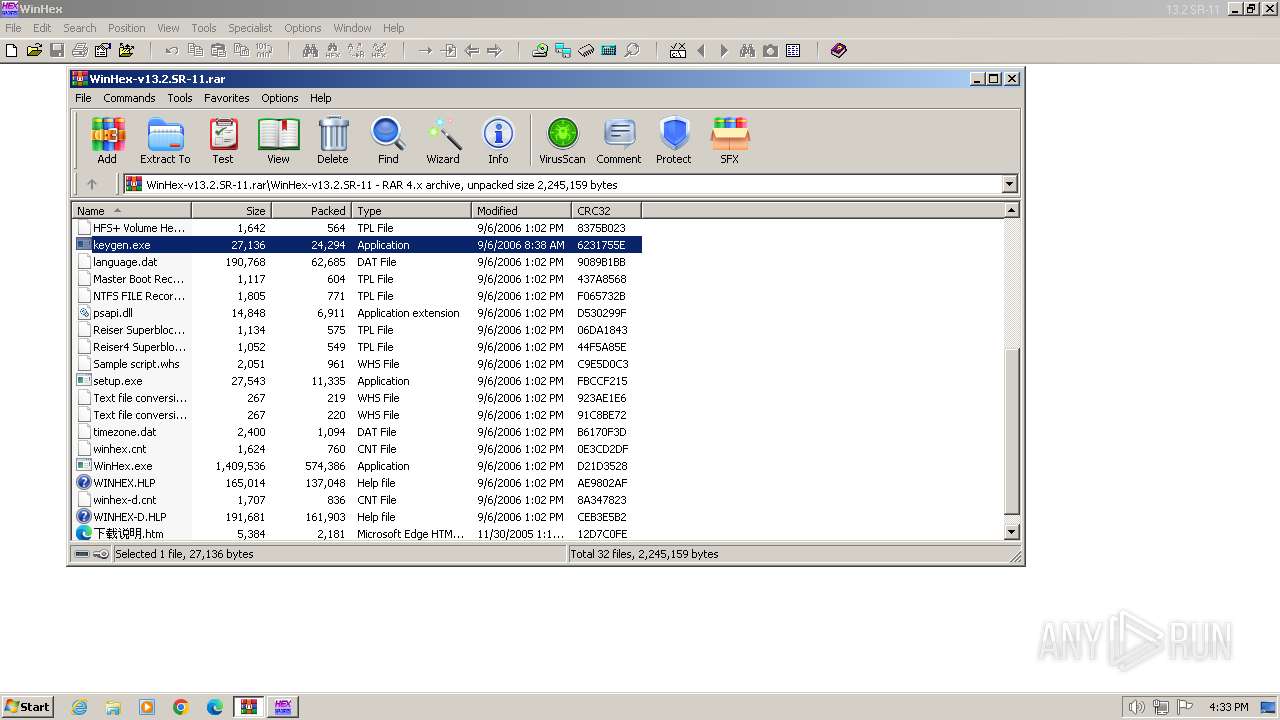Click WinHex camera snapshot icon
The image size is (1280, 720).
(770, 50)
